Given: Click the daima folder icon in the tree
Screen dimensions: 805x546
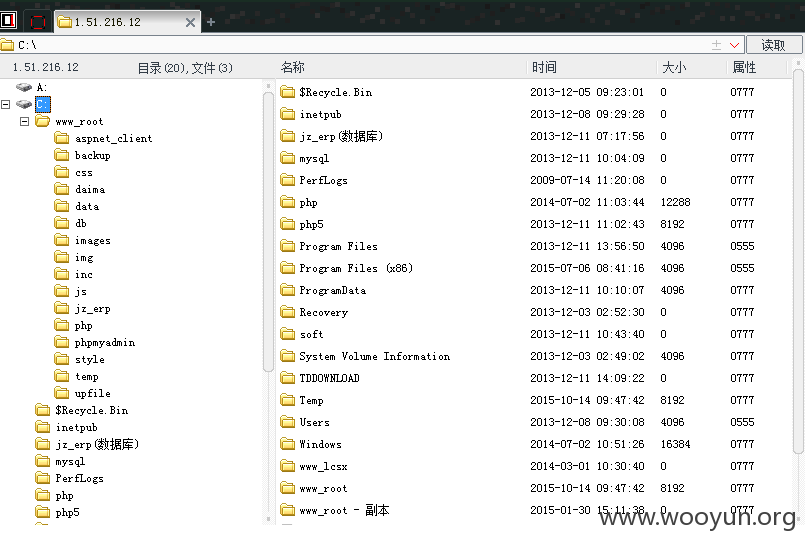Looking at the screenshot, I should click(62, 189).
